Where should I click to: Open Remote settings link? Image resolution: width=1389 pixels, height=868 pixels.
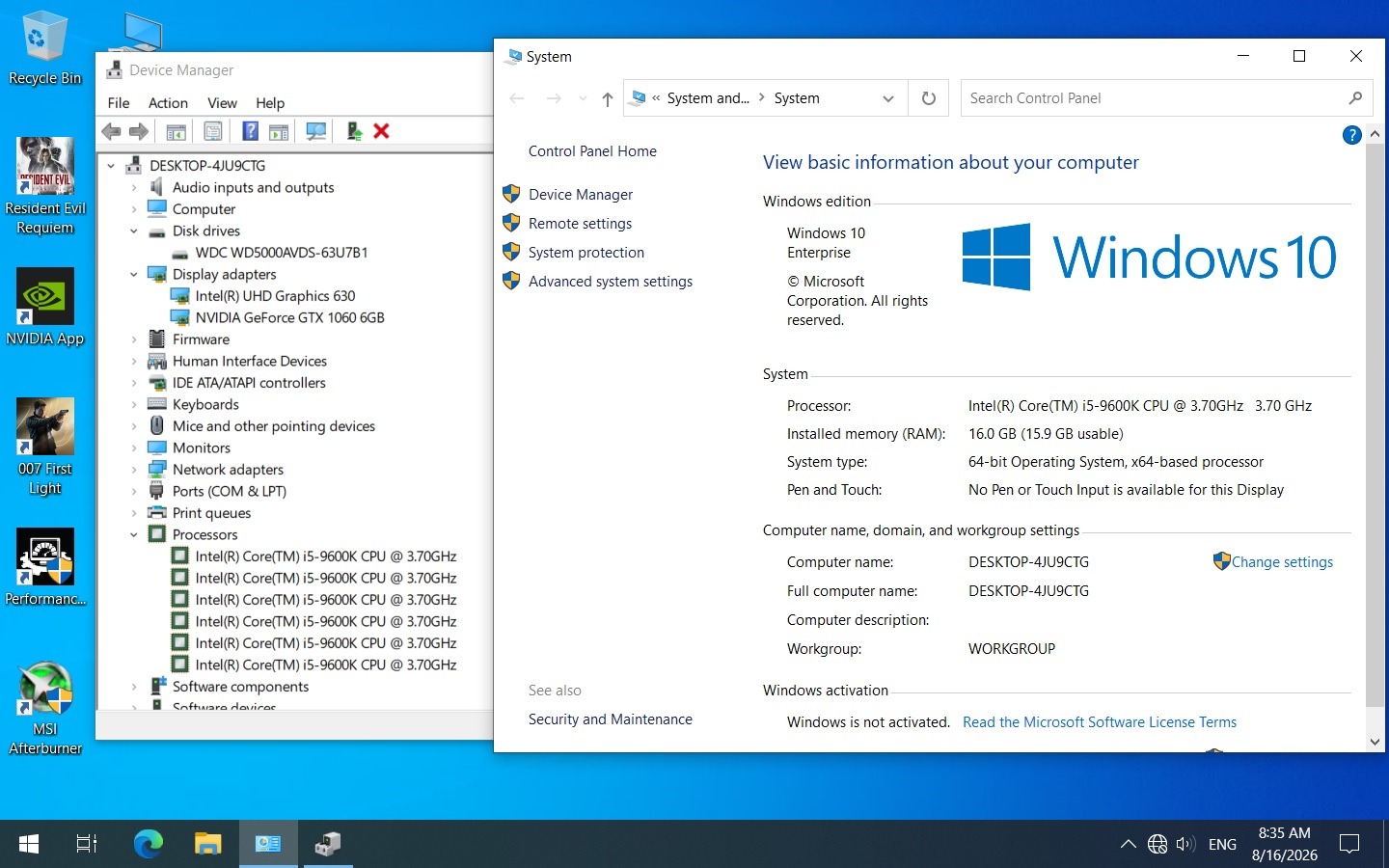[580, 224]
